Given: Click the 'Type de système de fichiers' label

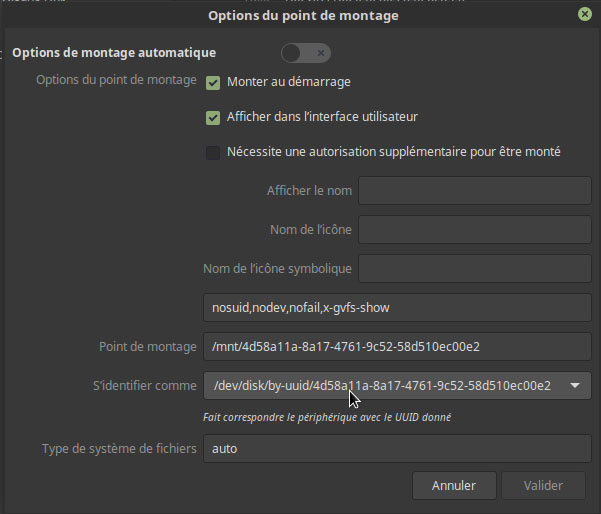Looking at the screenshot, I should click(x=119, y=449).
